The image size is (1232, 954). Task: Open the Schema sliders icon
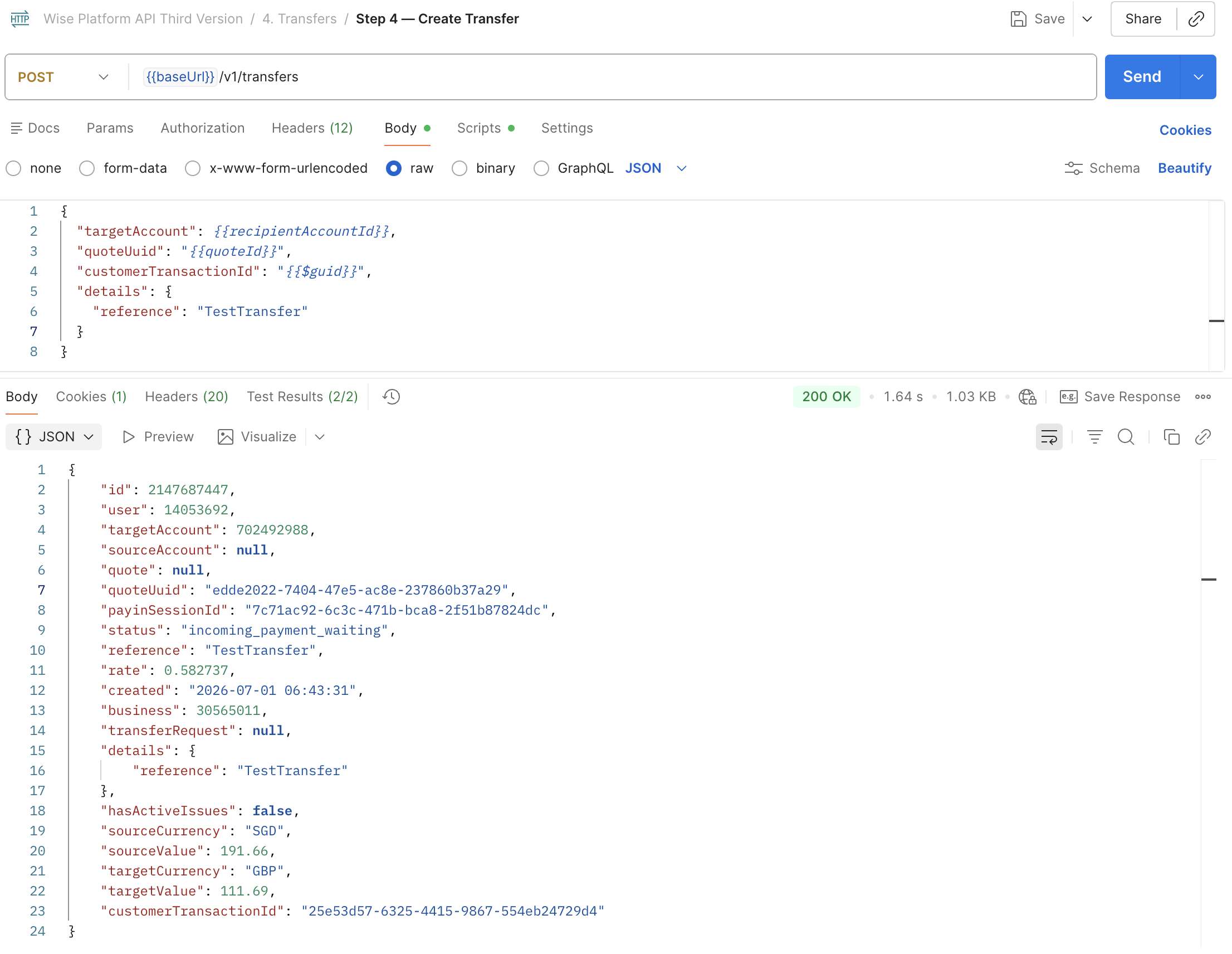click(x=1073, y=168)
